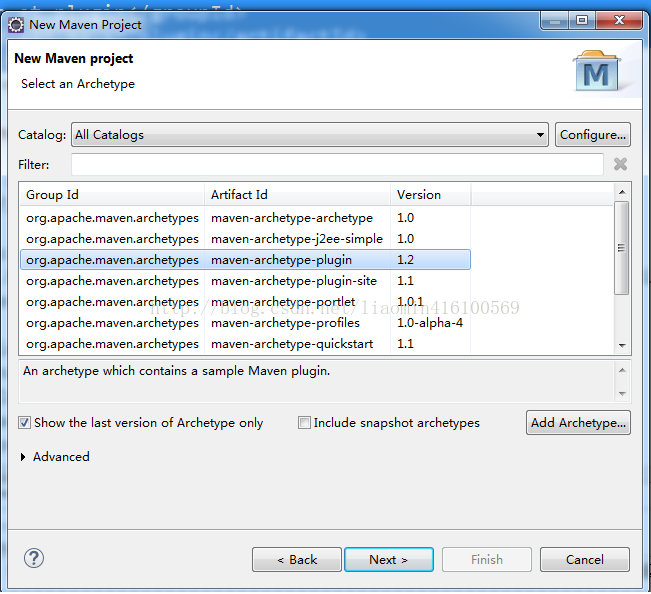Click inside the Filter text field

pos(337,164)
